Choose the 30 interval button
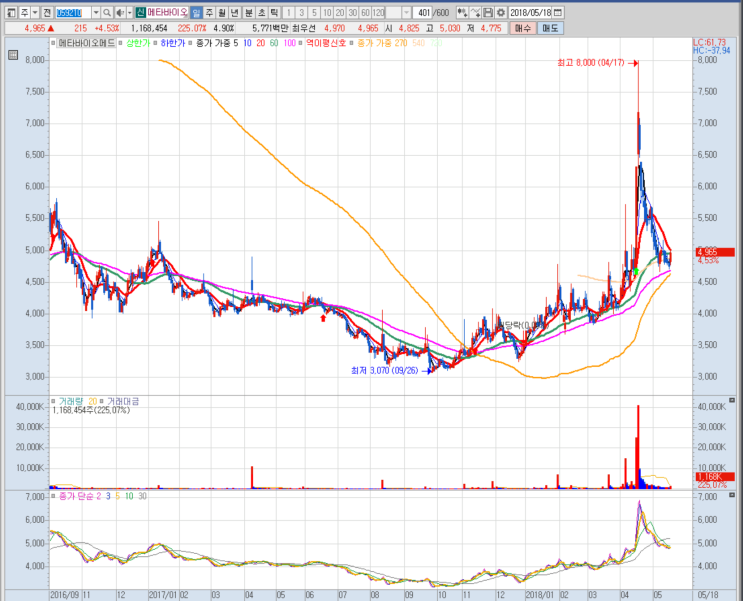Screen dimensions: 743x601 [353, 13]
